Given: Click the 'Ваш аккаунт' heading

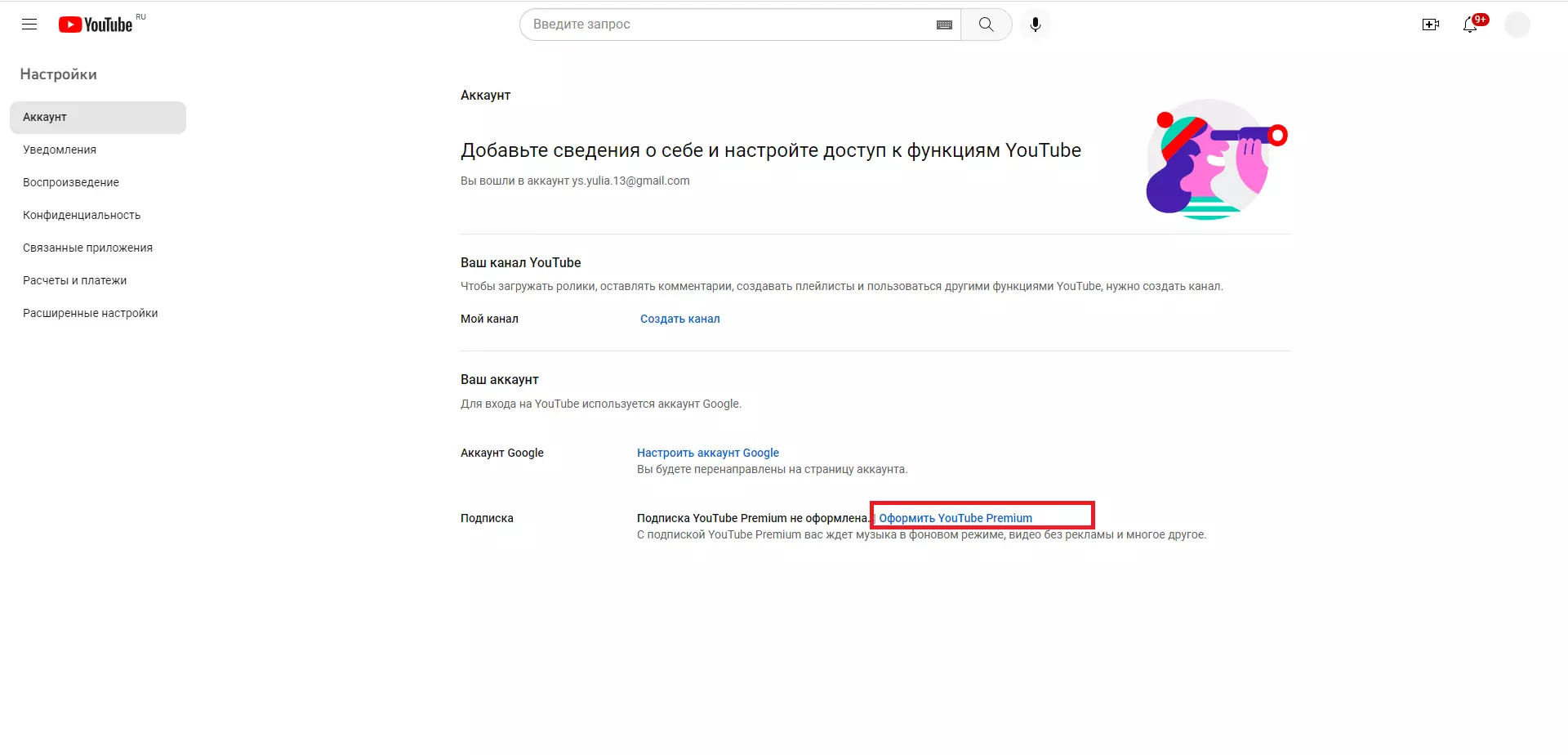Looking at the screenshot, I should click(500, 379).
